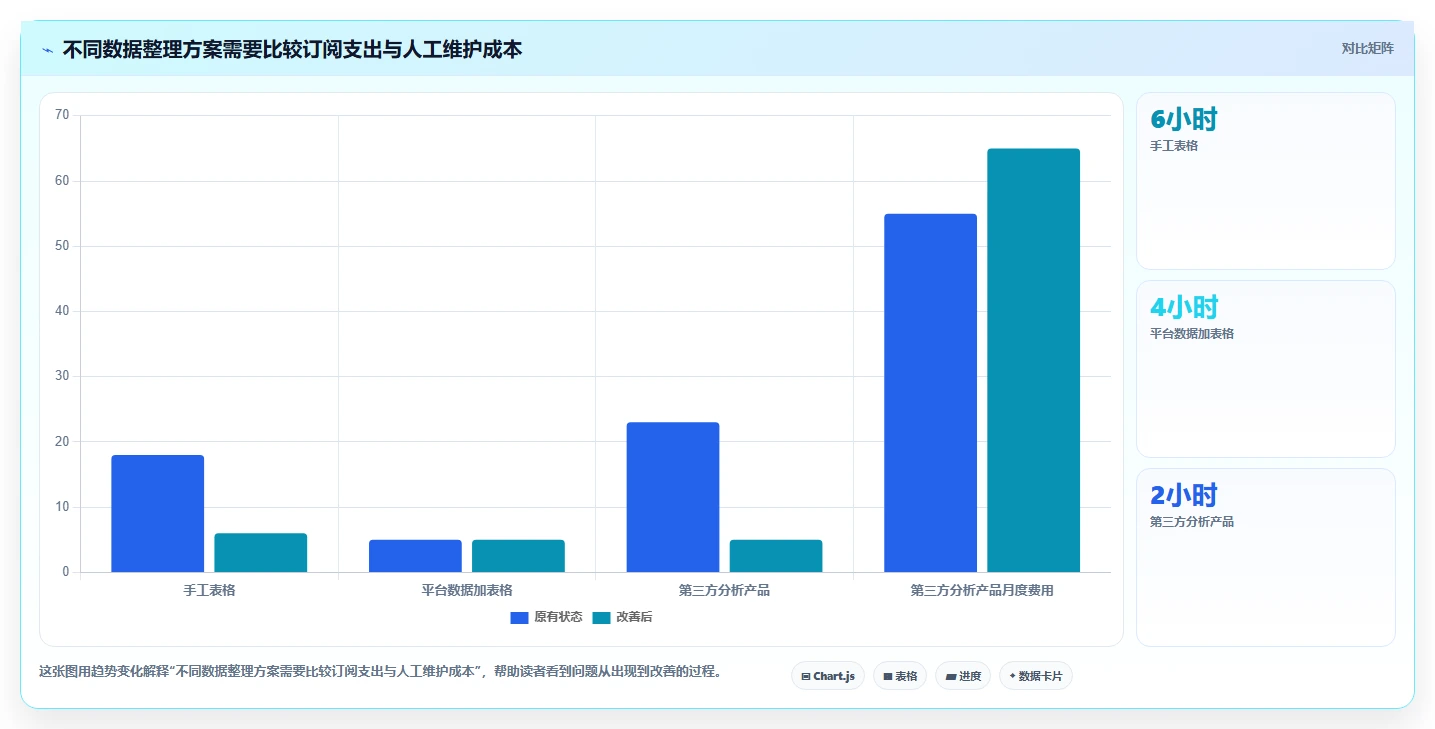
Task: Click the 对比矩阵 label in header
Action: 1367,48
